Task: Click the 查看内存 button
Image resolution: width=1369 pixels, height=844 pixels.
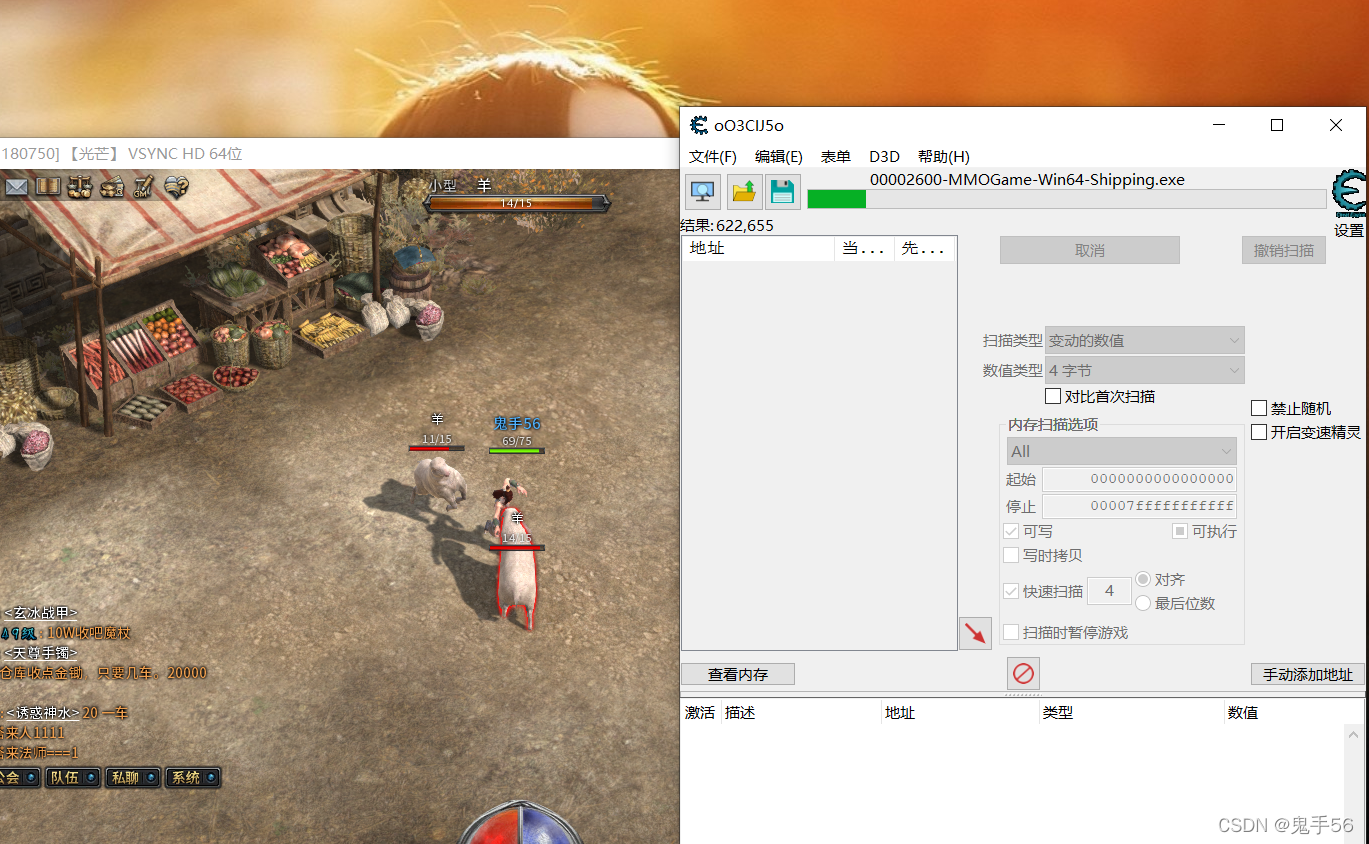Action: [x=738, y=674]
